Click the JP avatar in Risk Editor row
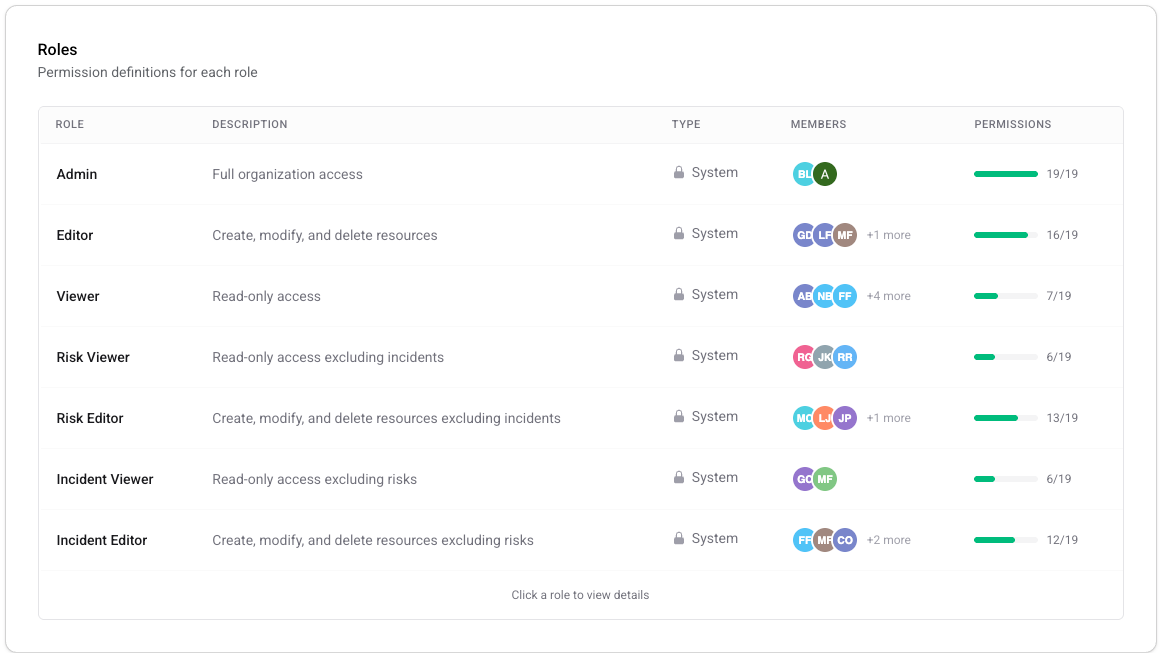Screen dimensions: 1161x653 [845, 418]
